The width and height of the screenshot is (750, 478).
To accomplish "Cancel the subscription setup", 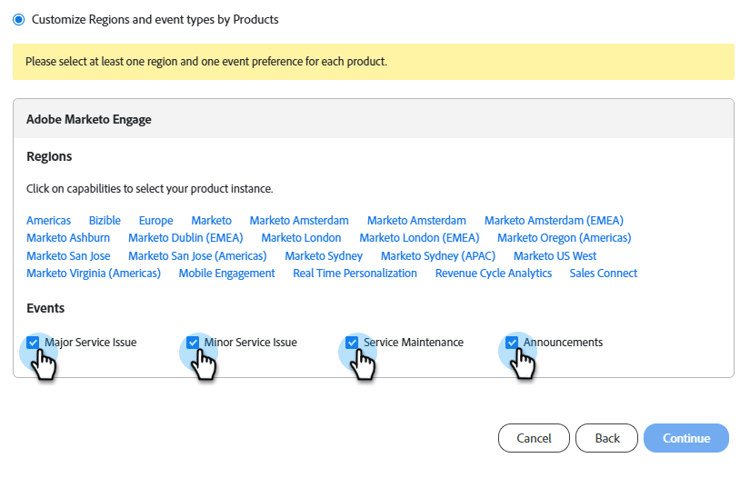I will pyautogui.click(x=534, y=438).
